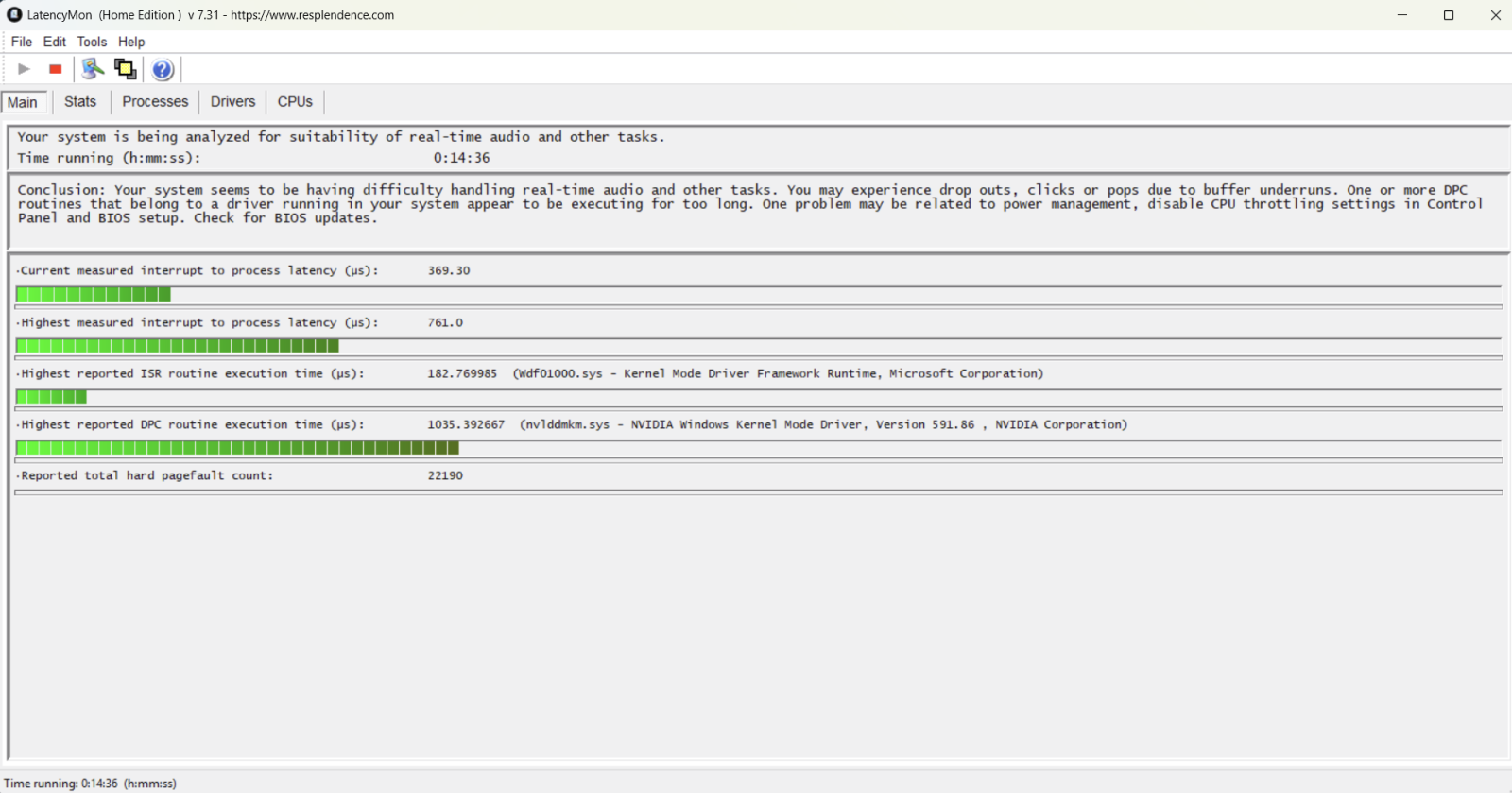This screenshot has width=1512, height=793.
Task: Open the Tools menu
Action: [92, 42]
